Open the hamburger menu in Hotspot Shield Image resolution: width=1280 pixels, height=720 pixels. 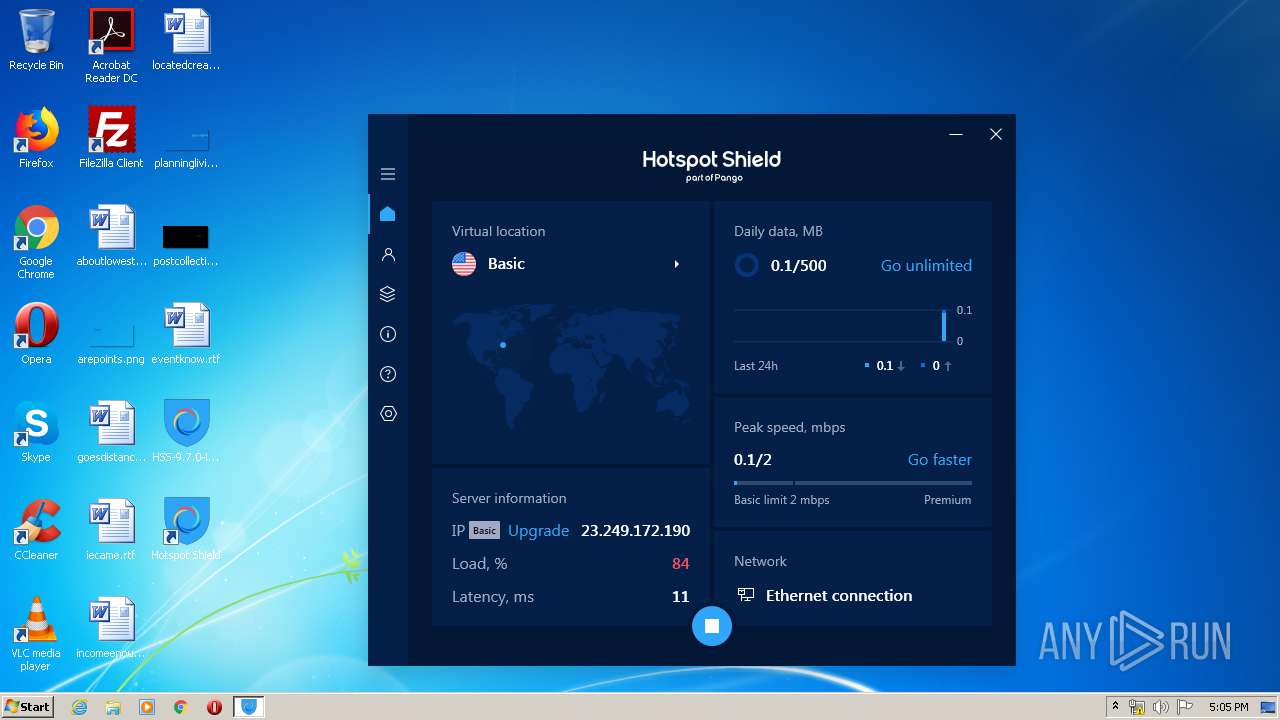tap(388, 174)
